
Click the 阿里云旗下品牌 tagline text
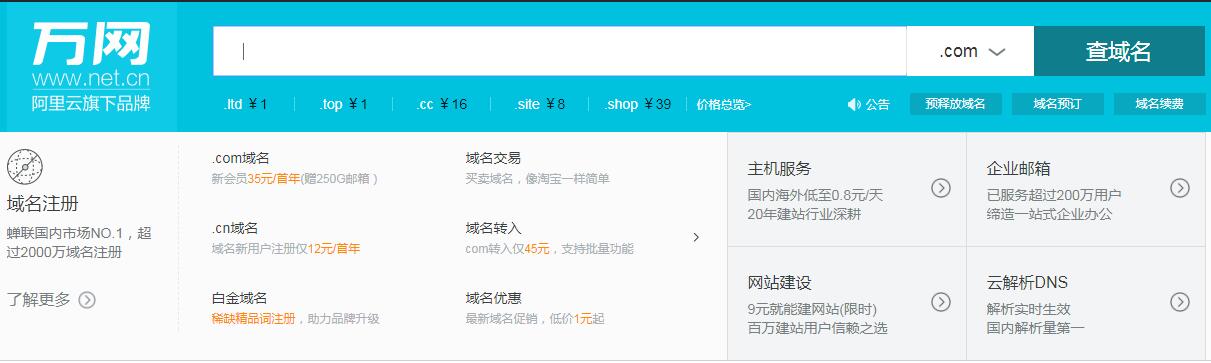[90, 104]
